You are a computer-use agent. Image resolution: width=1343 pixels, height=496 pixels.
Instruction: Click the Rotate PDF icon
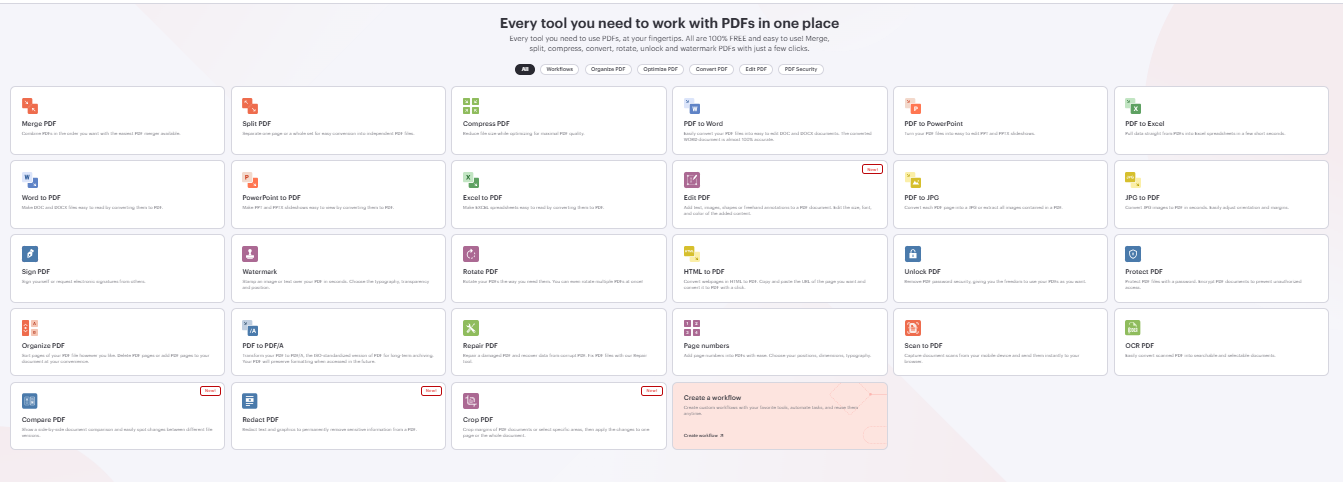471,254
